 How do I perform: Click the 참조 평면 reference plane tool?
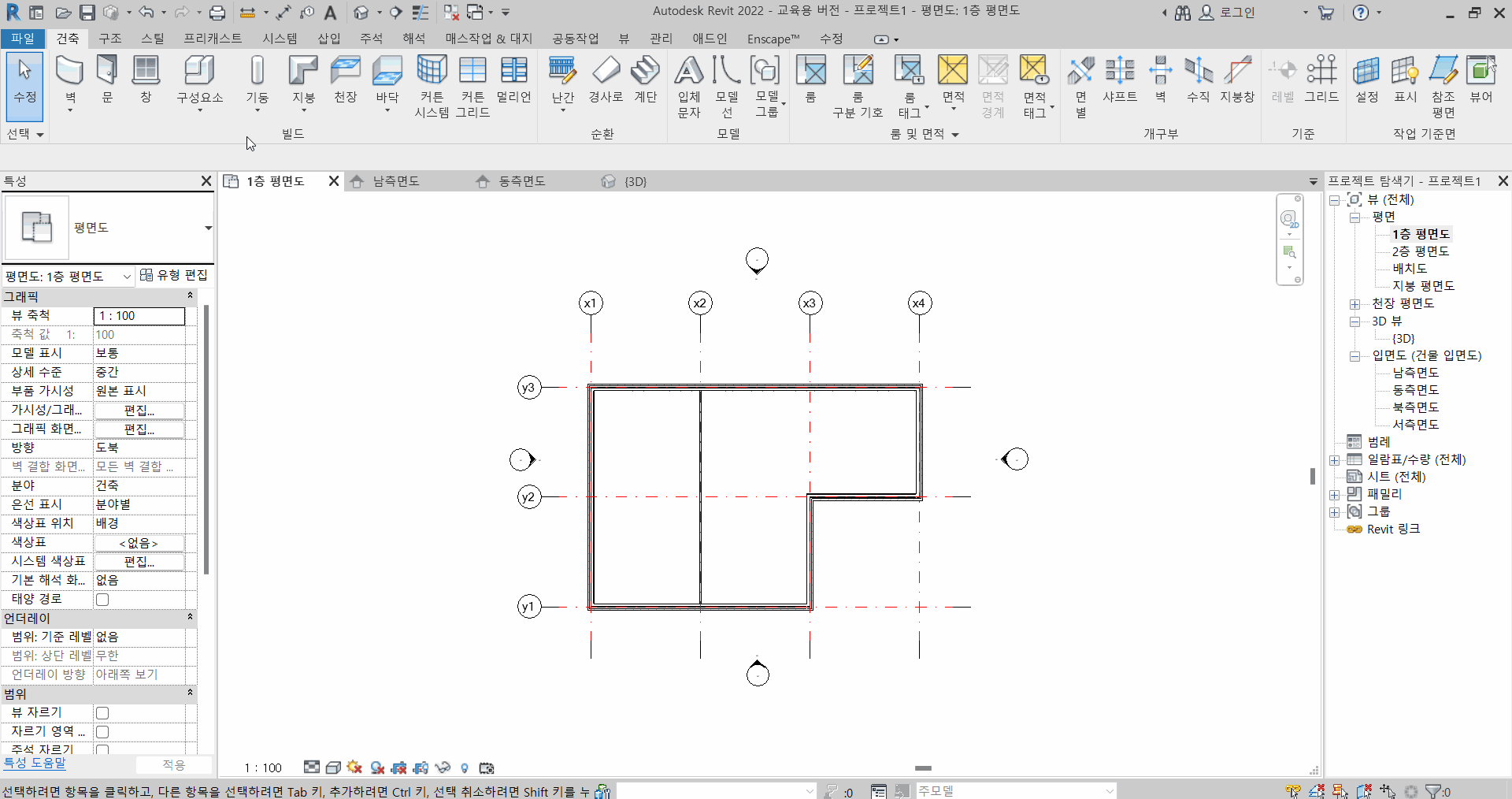1443,87
